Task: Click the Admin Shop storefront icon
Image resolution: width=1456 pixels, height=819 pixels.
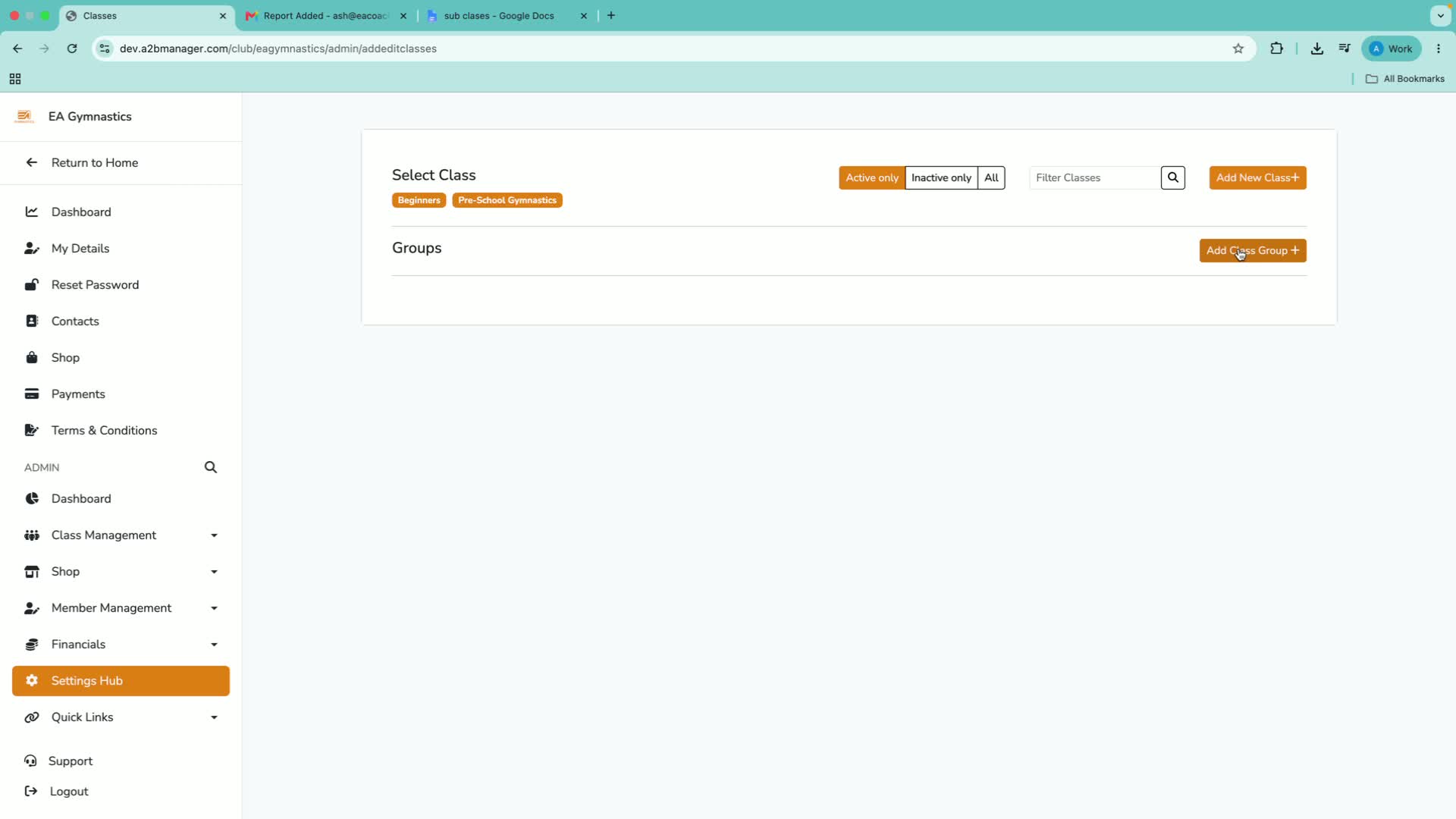Action: point(32,571)
